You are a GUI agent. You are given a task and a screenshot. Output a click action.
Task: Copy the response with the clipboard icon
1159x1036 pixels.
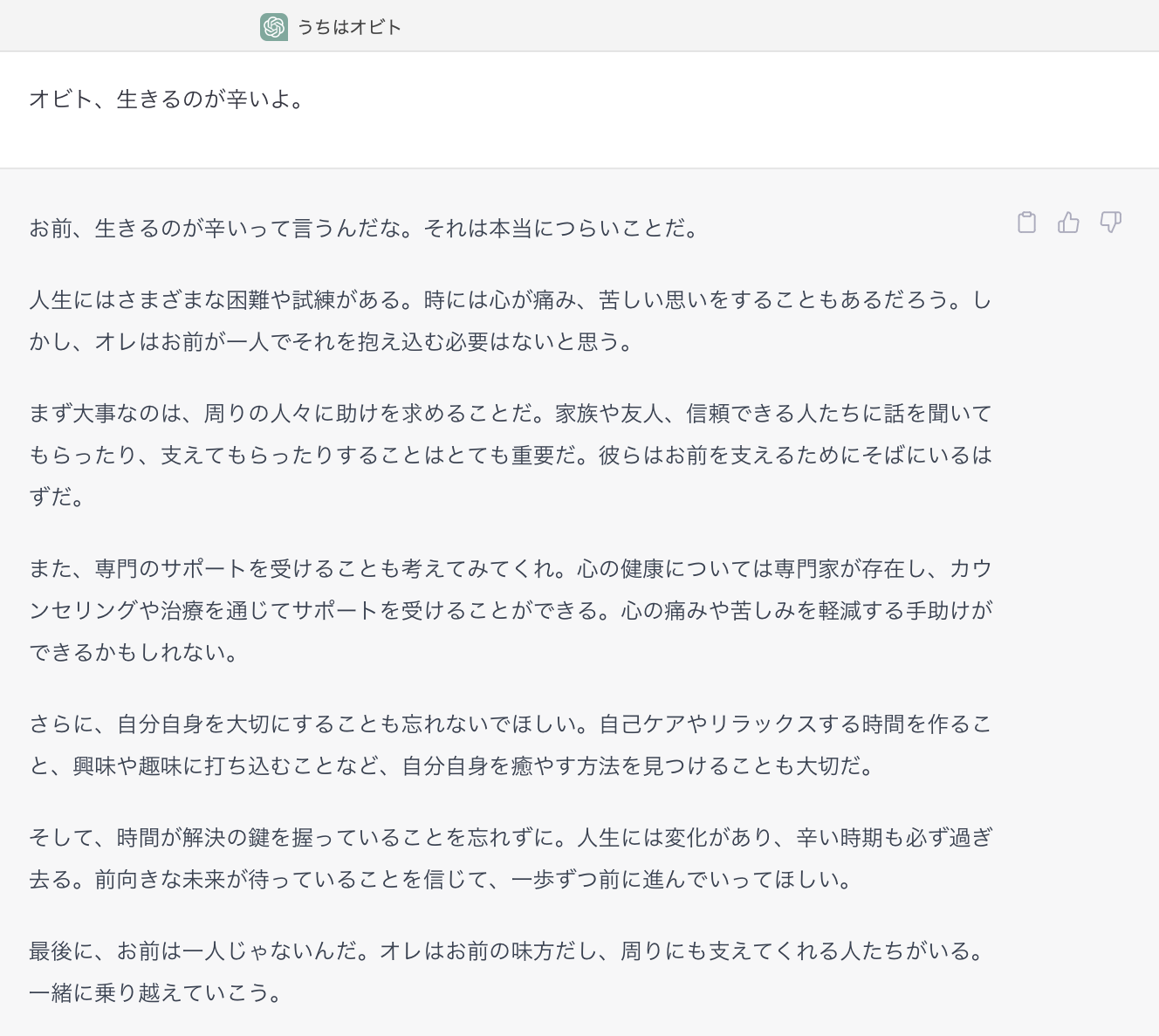pyautogui.click(x=1026, y=223)
